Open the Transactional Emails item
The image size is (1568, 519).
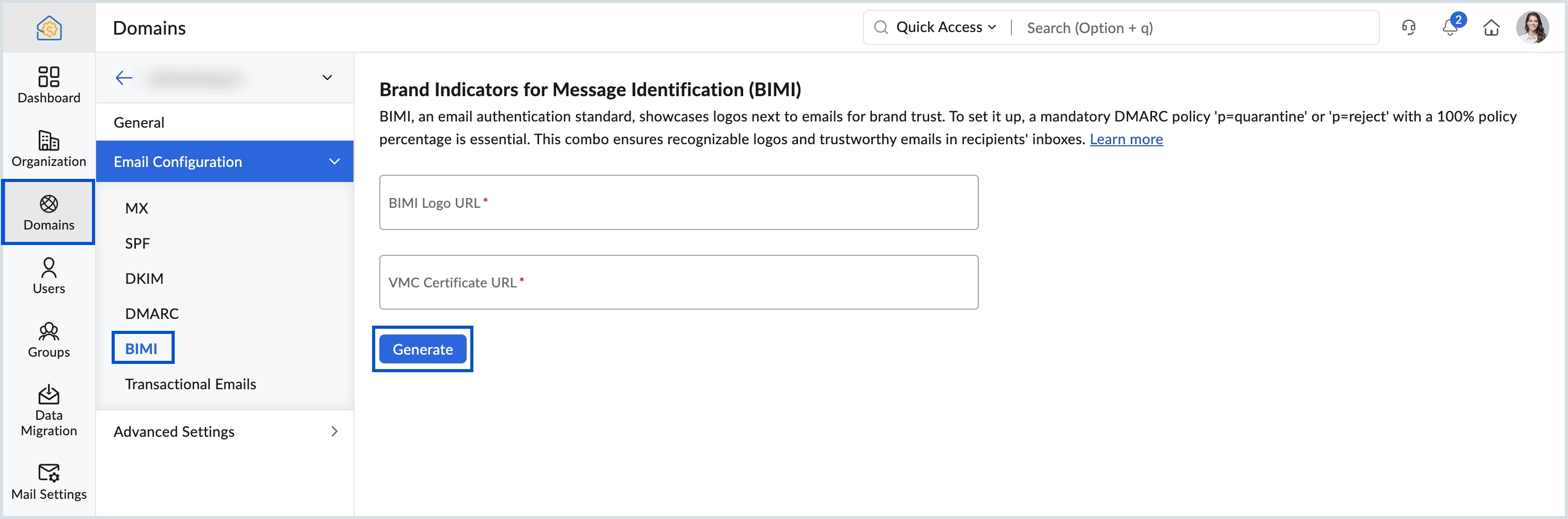(191, 385)
